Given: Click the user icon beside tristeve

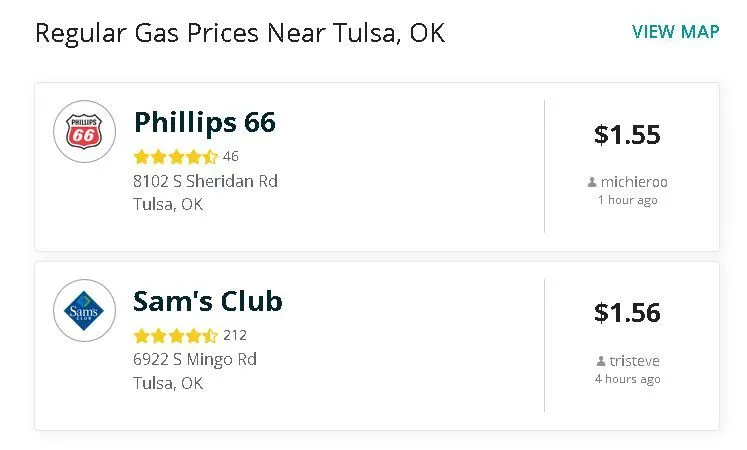Looking at the screenshot, I should click(600, 362).
